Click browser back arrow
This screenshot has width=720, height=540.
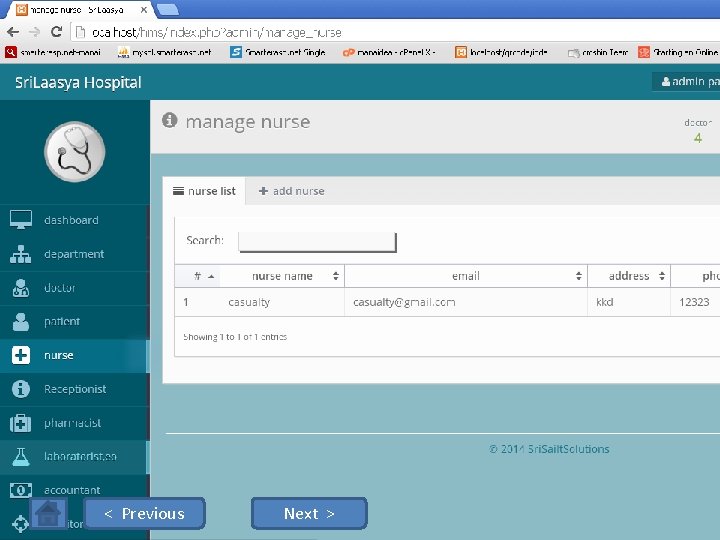[13, 32]
